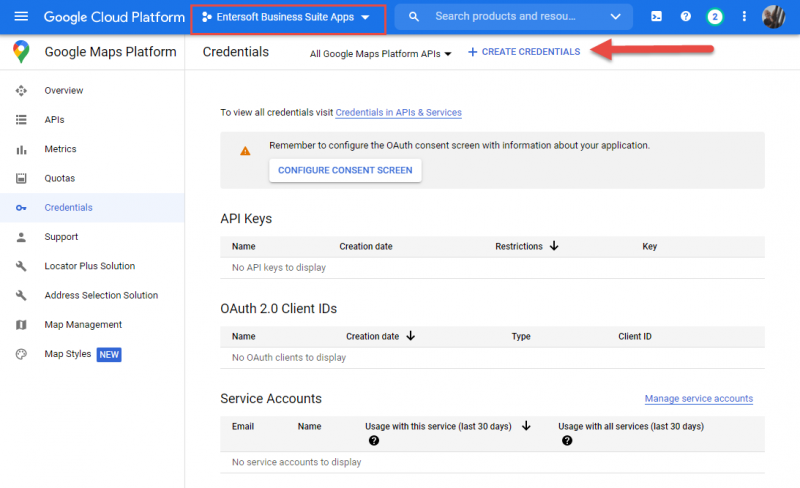Click the Map Styles palette icon
The height and width of the screenshot is (488, 800).
pos(21,354)
